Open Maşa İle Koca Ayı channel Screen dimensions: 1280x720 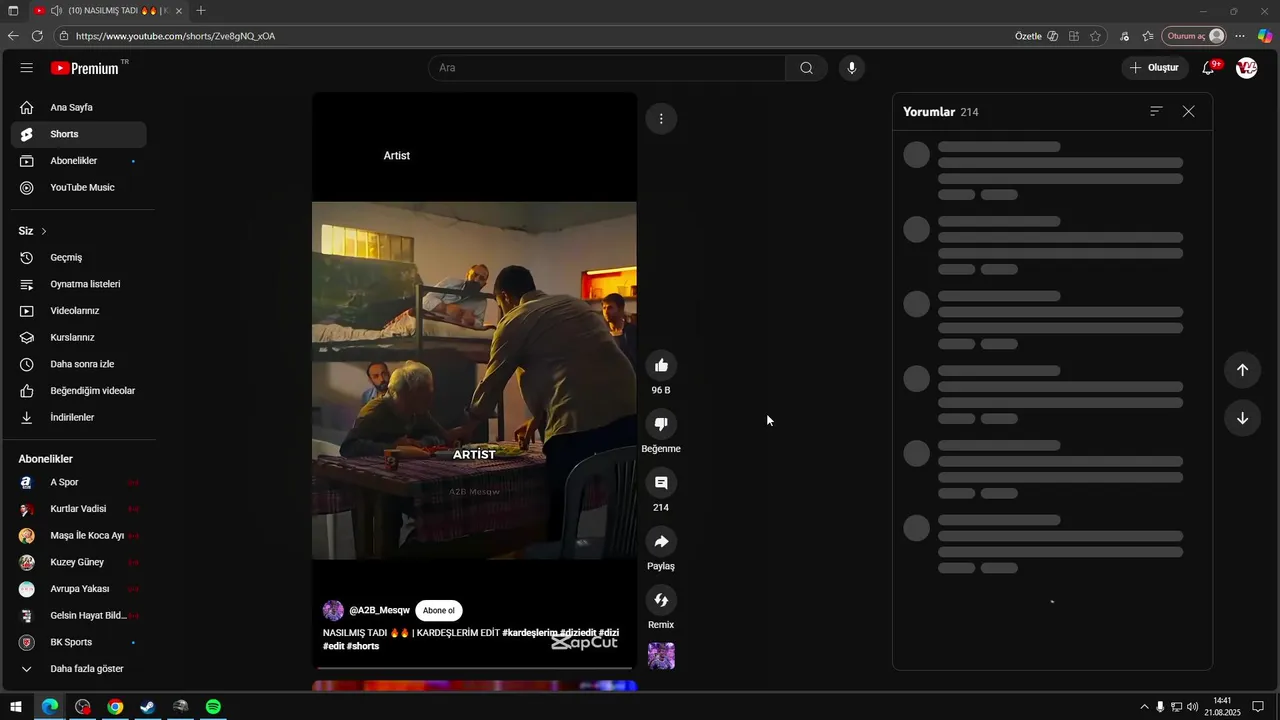pos(79,536)
